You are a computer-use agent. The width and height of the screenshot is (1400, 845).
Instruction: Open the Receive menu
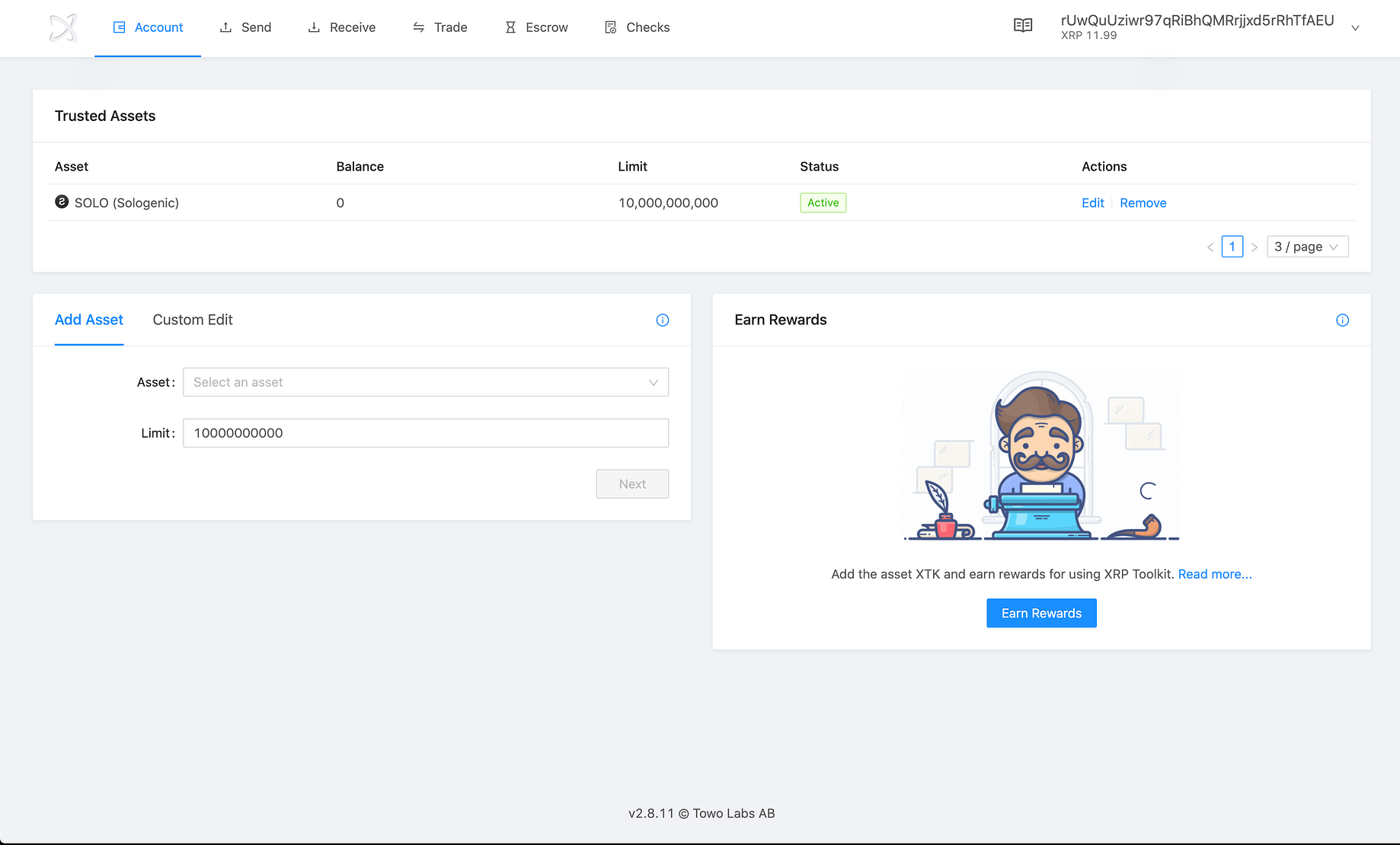point(341,27)
